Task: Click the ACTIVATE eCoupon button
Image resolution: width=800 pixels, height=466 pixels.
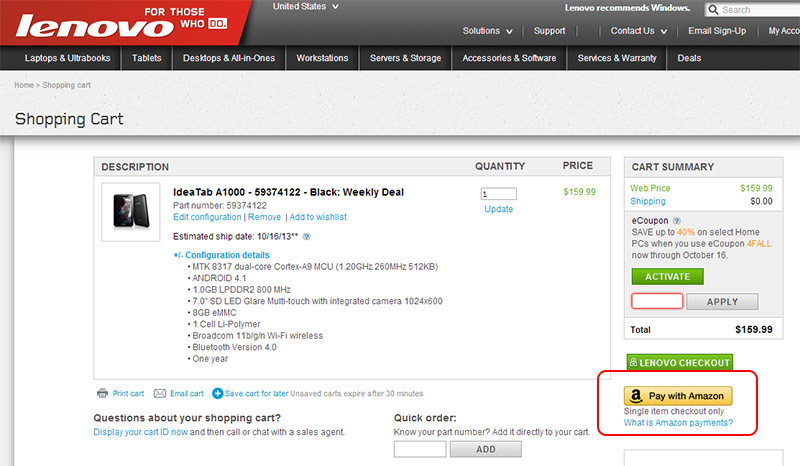Action: pyautogui.click(x=667, y=277)
